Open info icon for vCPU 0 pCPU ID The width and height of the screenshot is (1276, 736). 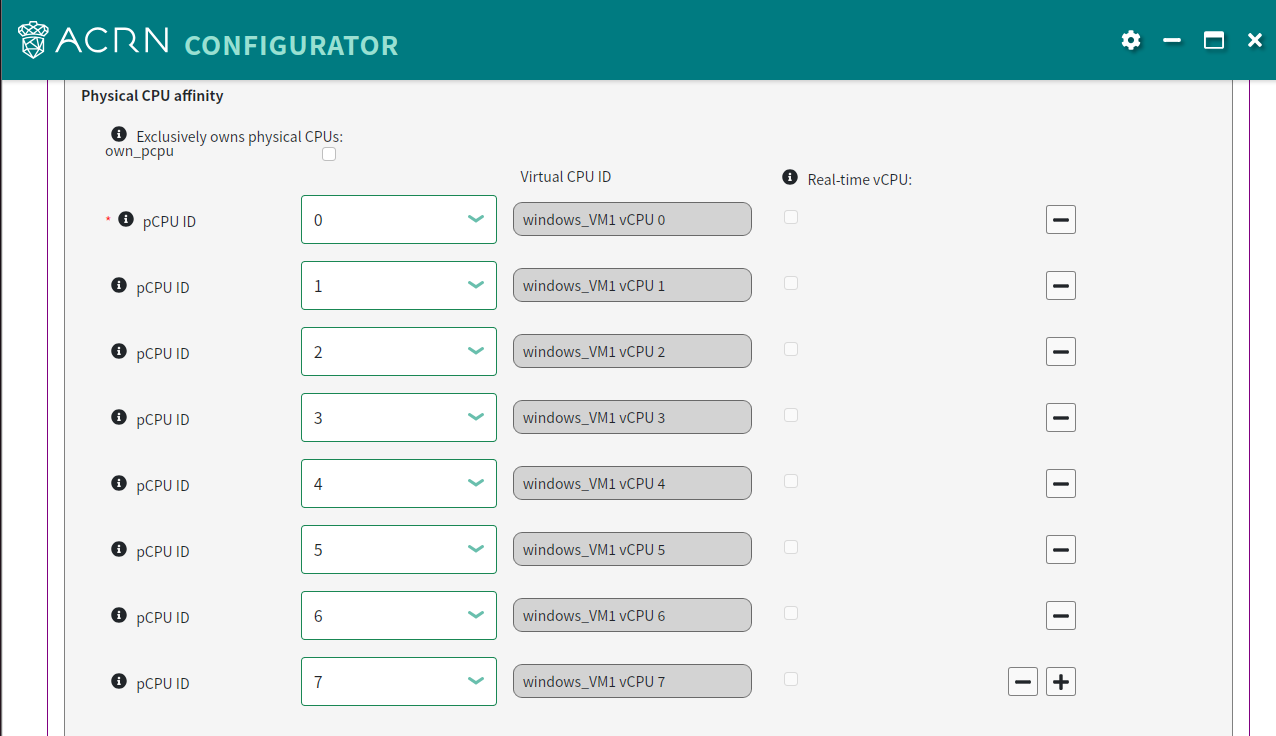pos(126,219)
